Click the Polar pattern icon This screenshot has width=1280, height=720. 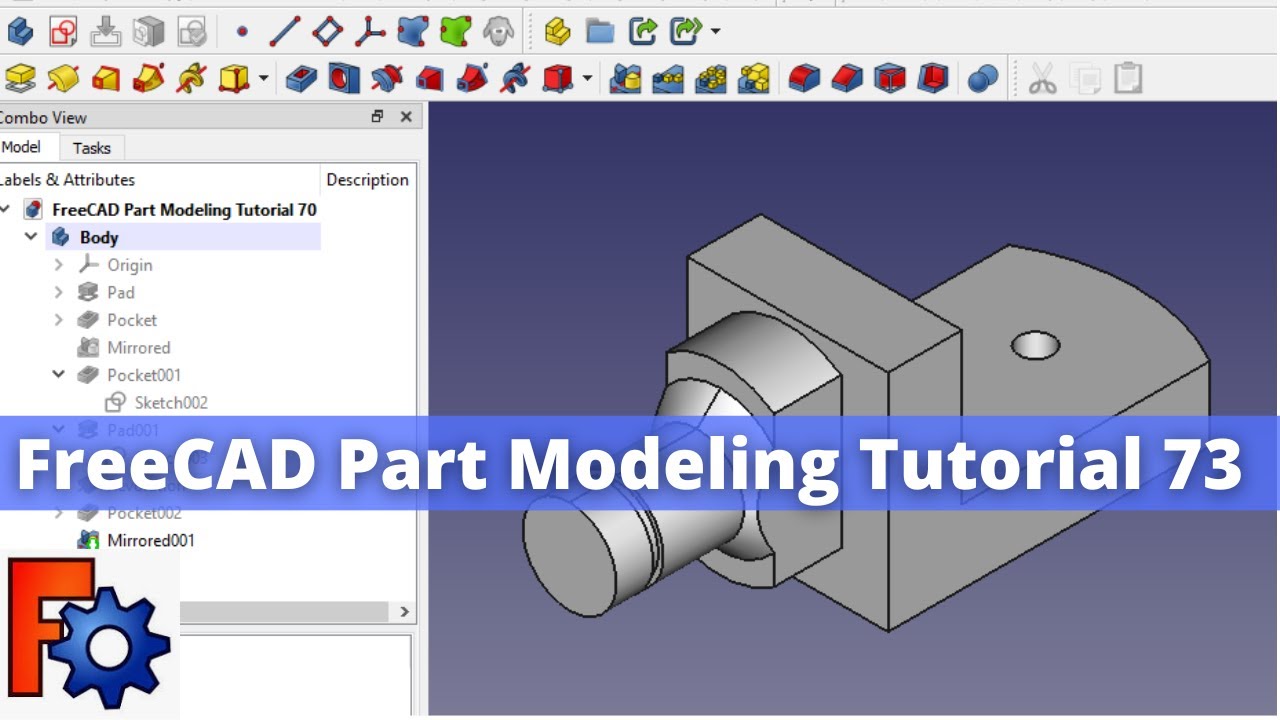[x=711, y=78]
